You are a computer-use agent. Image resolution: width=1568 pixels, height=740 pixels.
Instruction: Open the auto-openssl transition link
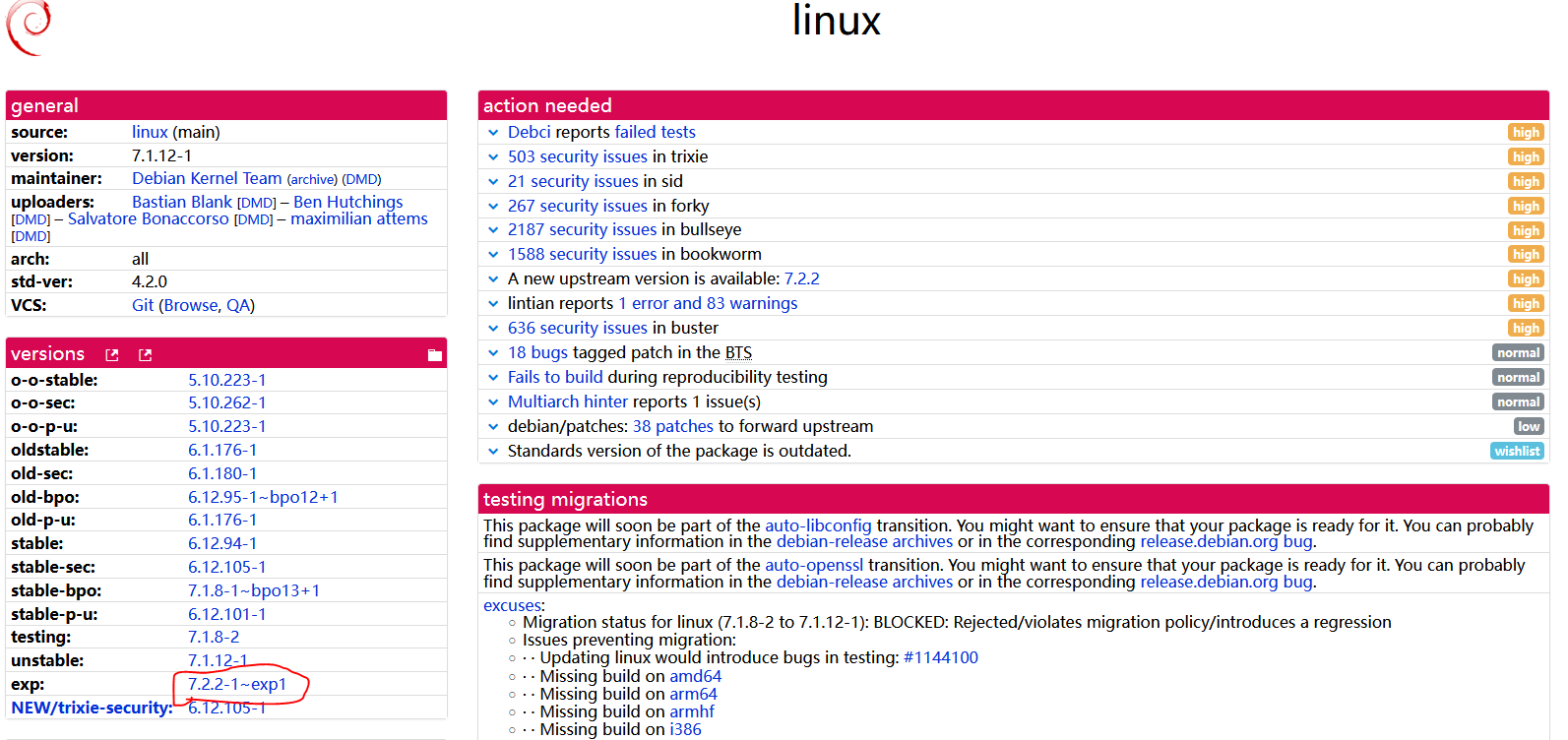(x=814, y=565)
